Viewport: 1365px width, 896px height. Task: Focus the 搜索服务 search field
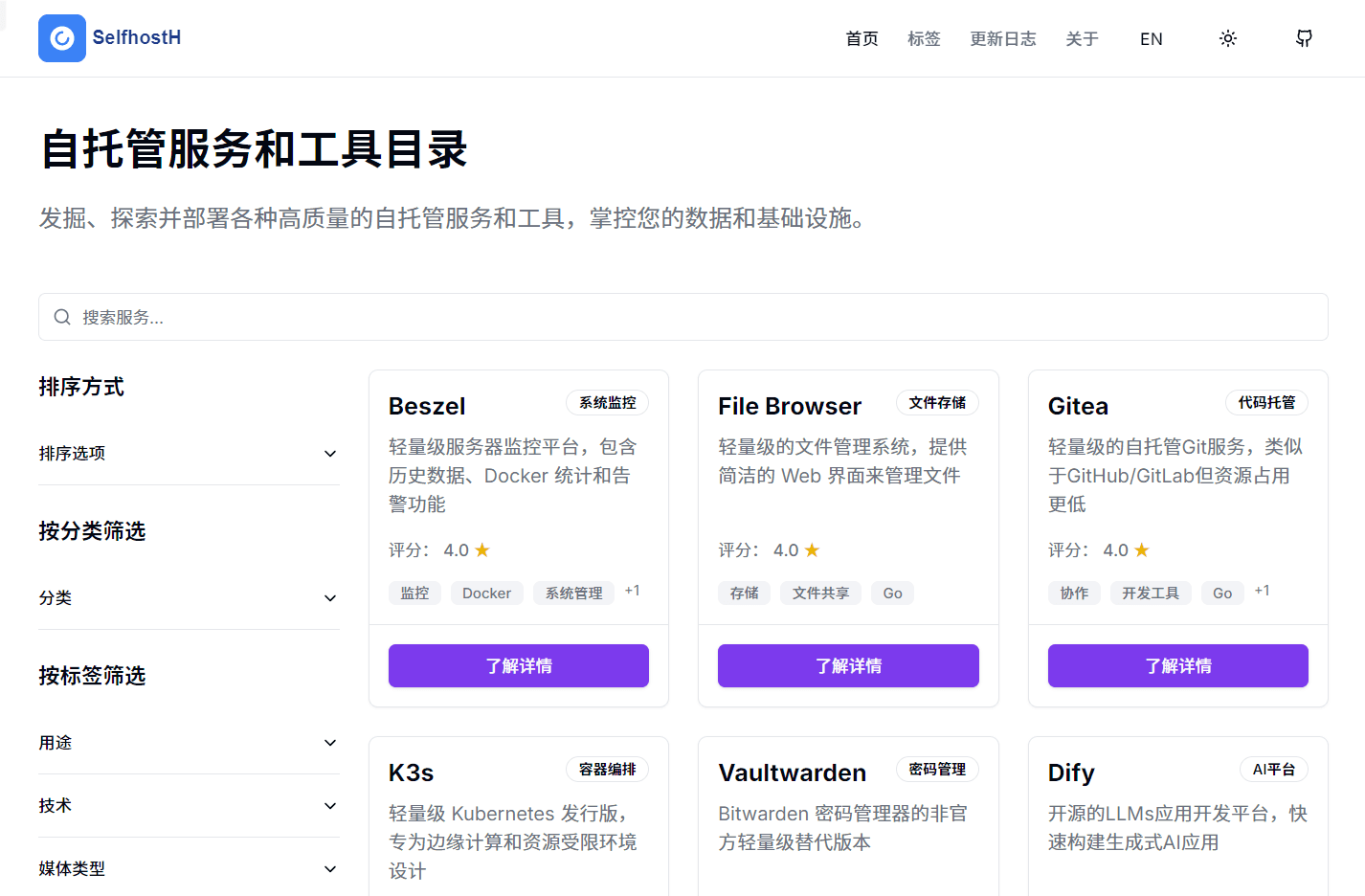point(683,317)
